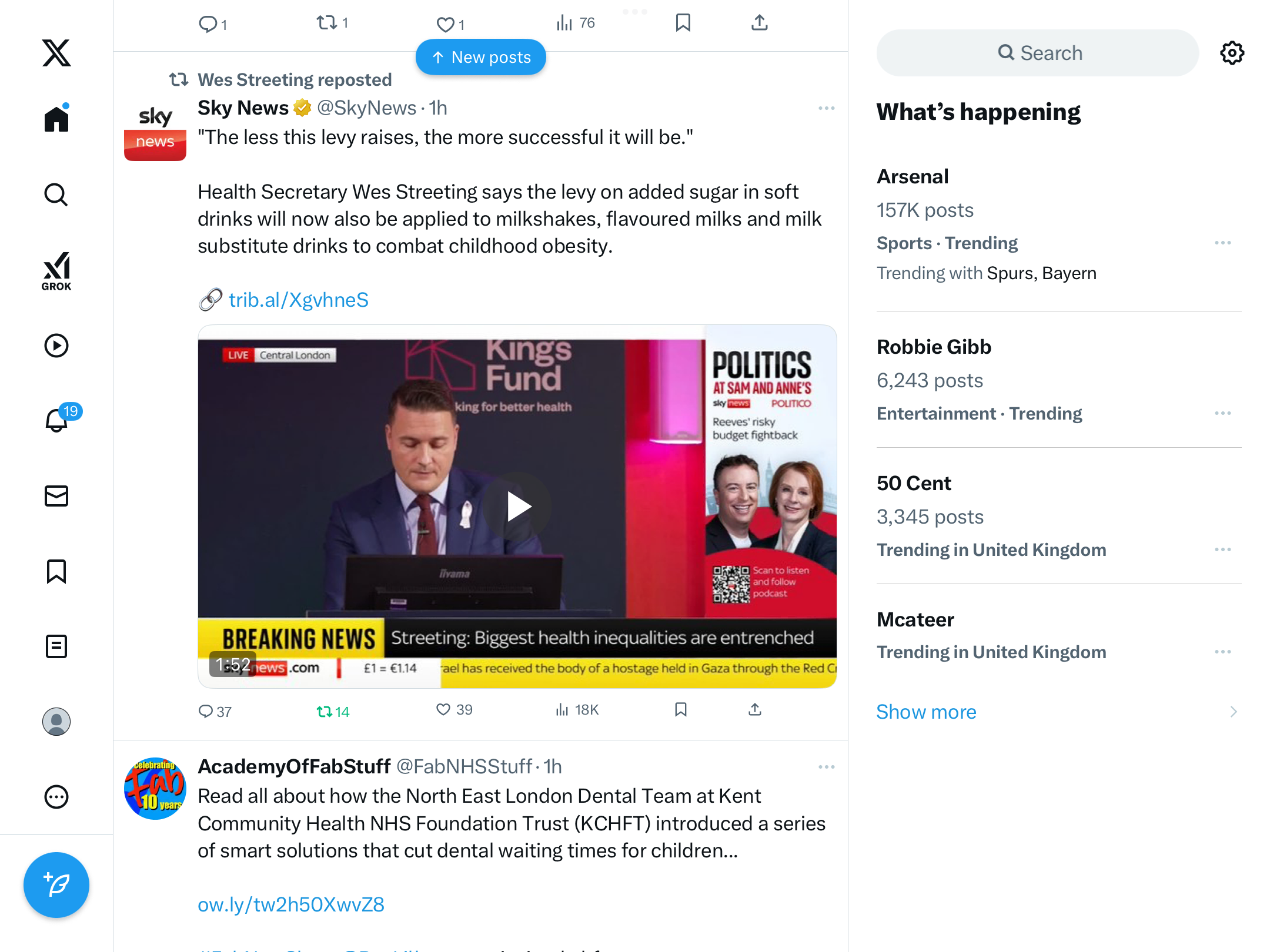Screen dimensions: 1270x952
Task: Open more options on Sky News post
Action: coord(826,108)
